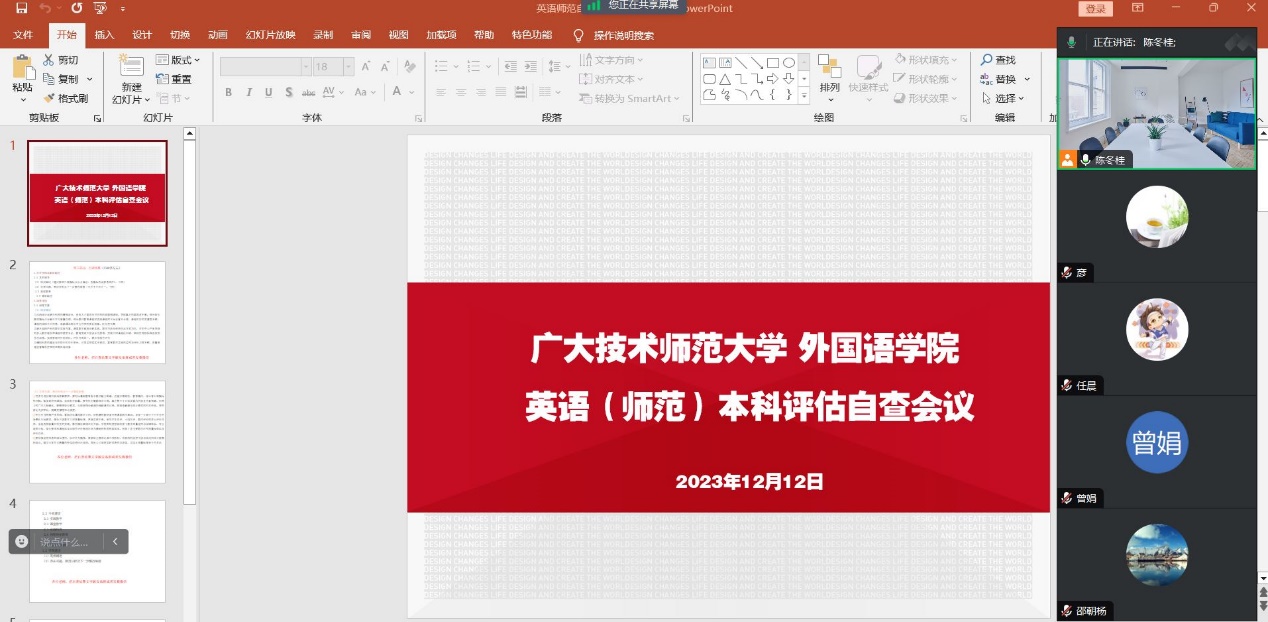This screenshot has height=622, width=1268.
Task: Open the Layout (版式) dropdown
Action: (x=179, y=60)
